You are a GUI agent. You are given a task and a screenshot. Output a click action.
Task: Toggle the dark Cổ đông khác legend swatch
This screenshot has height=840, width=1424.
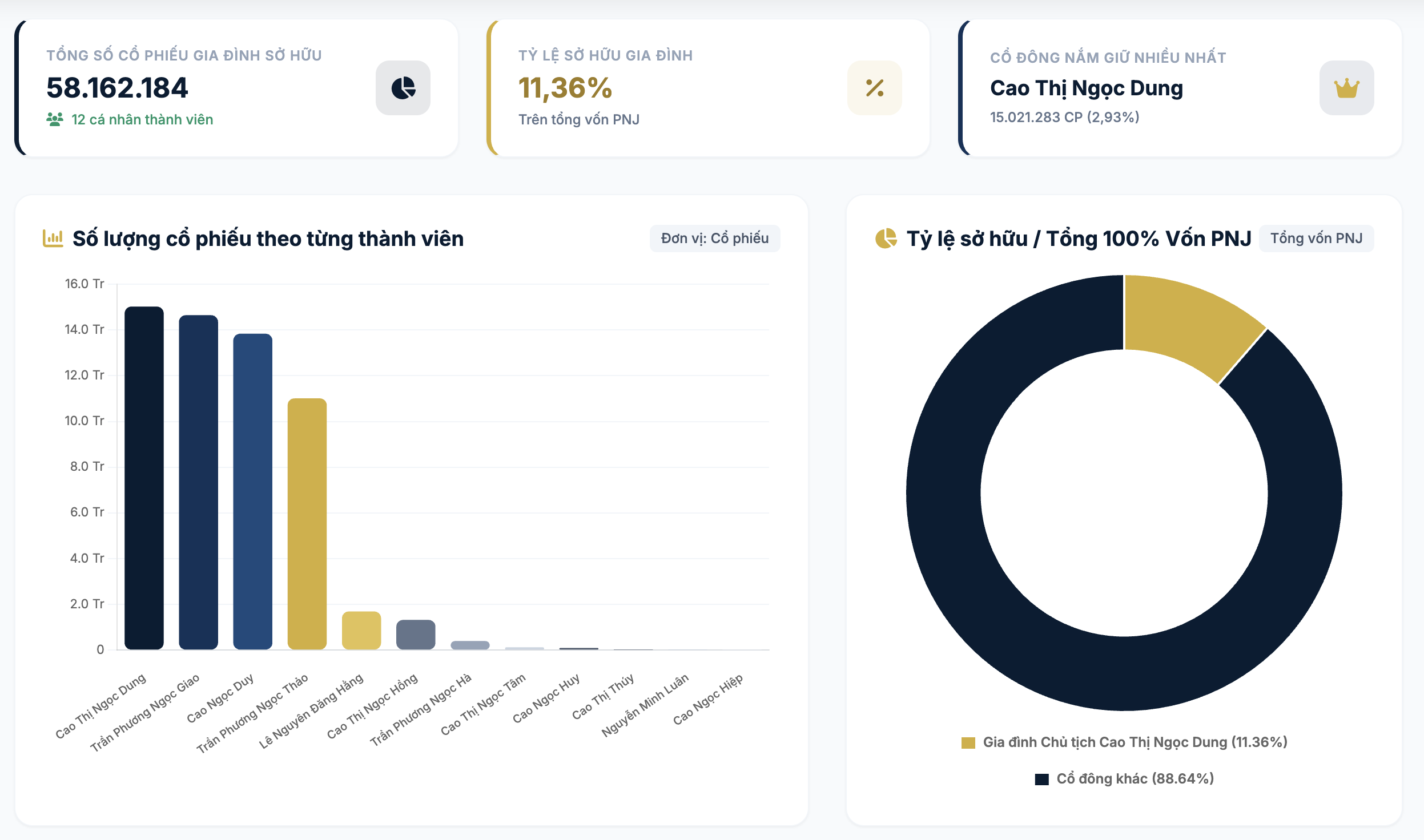click(1042, 779)
